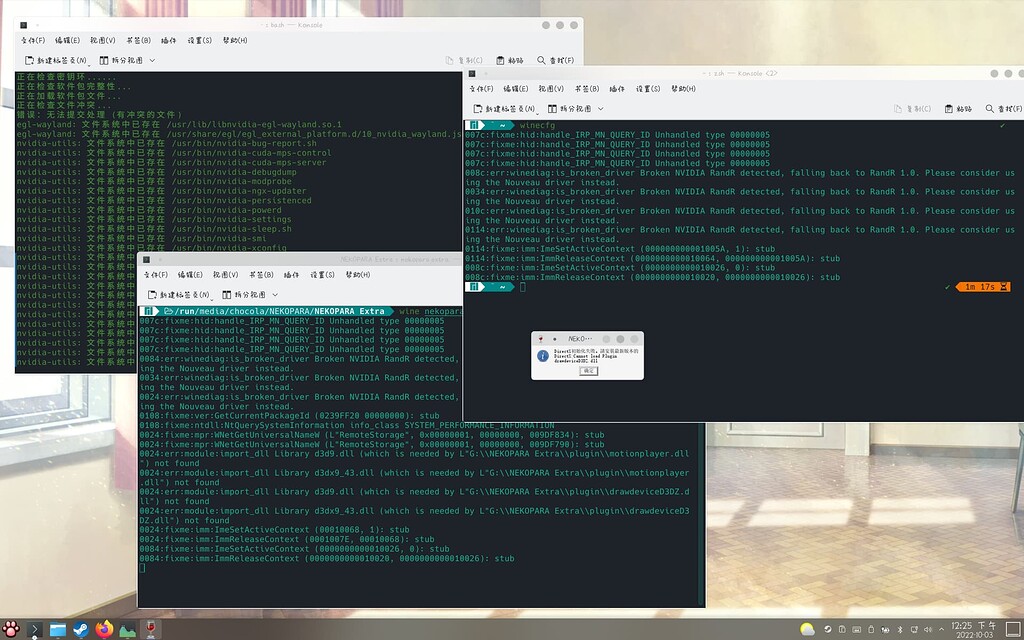Click the info icon in error dialog

[x=543, y=356]
